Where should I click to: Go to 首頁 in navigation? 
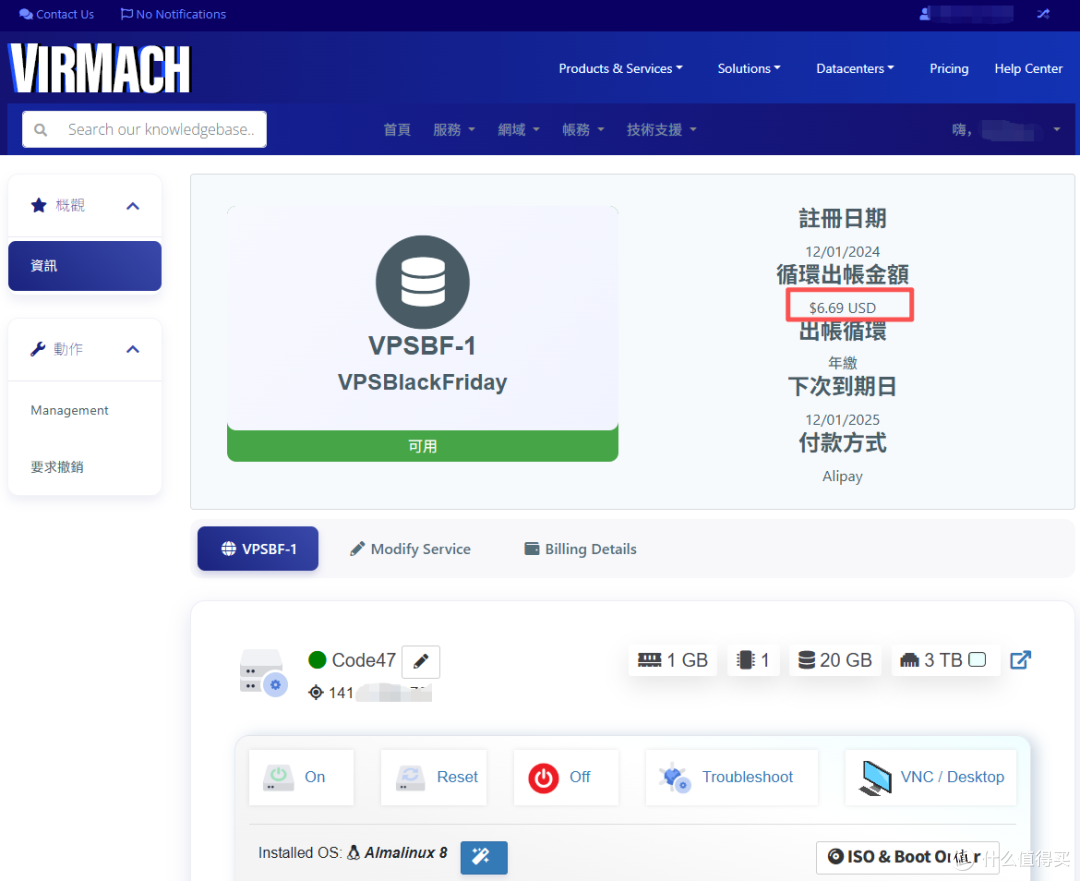[x=397, y=129]
